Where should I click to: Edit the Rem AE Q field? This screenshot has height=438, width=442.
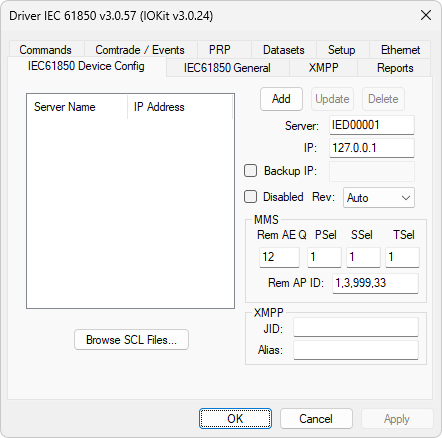[x=279, y=257]
